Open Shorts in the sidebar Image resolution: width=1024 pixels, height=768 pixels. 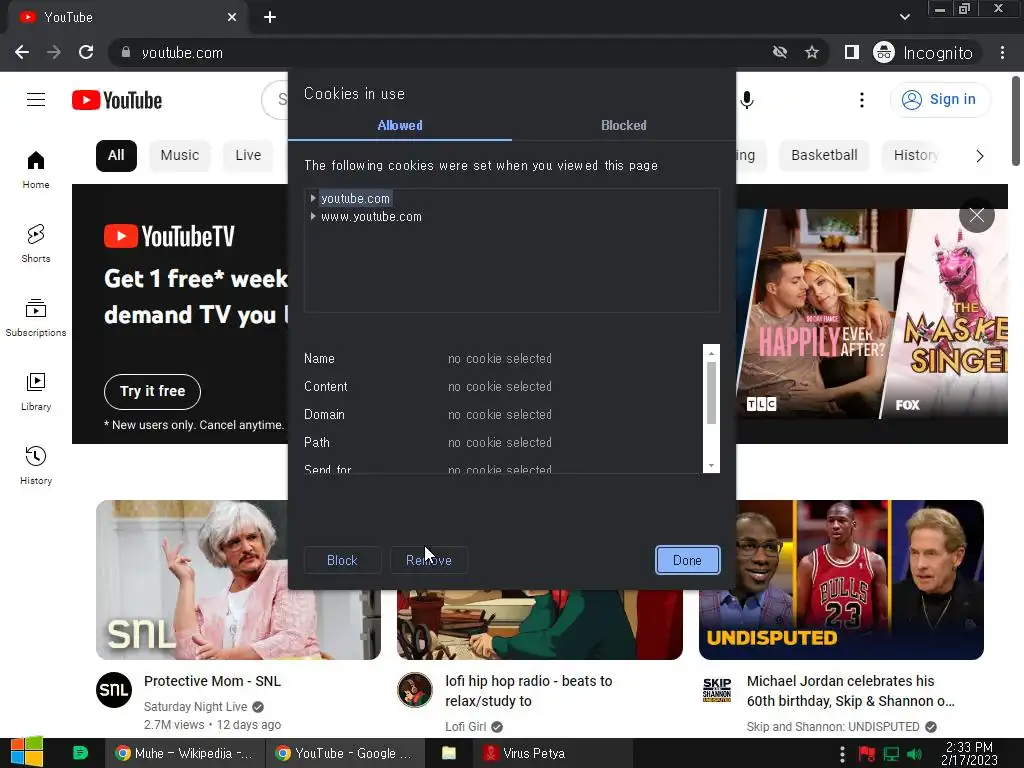click(36, 244)
